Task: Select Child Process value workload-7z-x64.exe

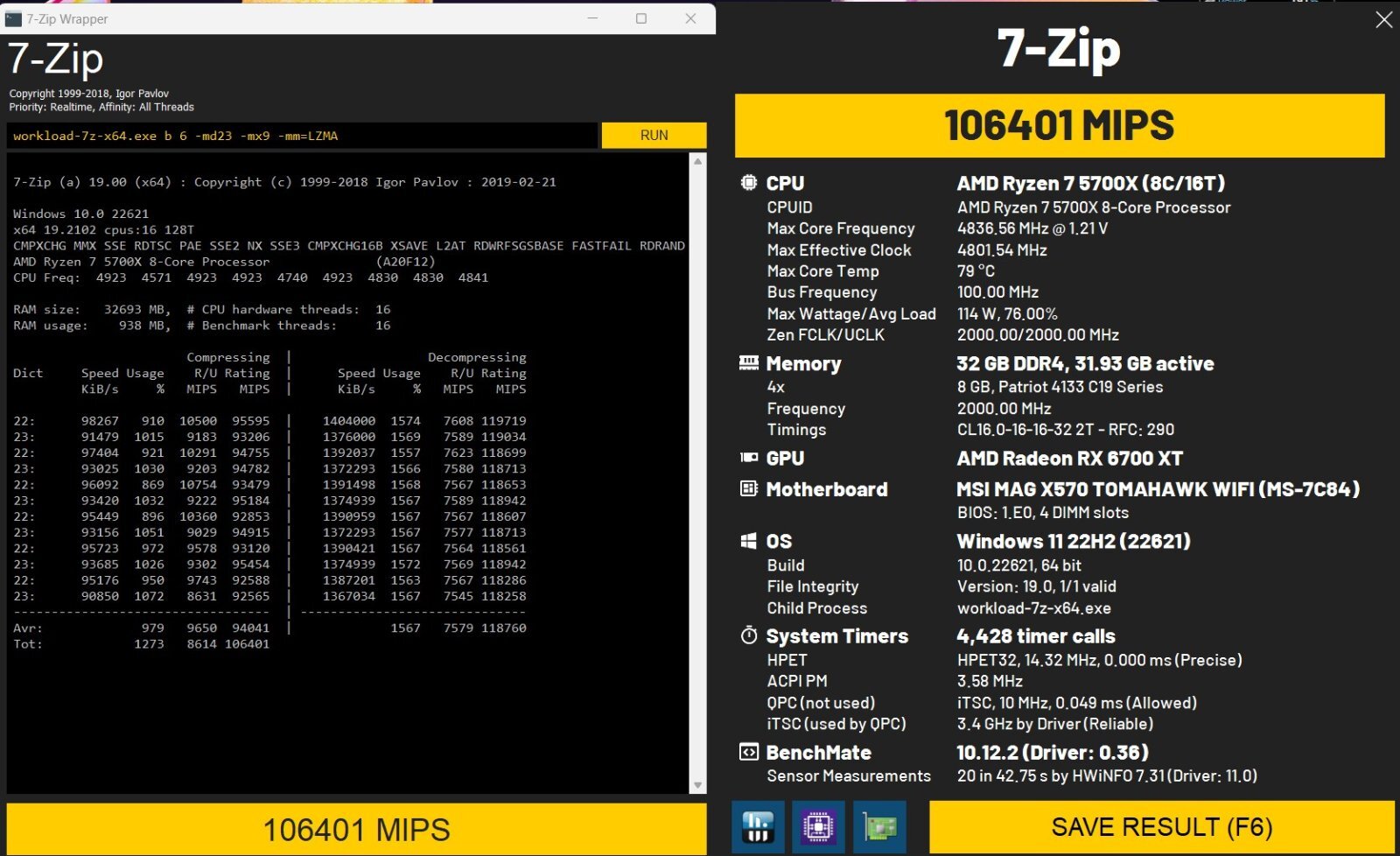Action: 1033,608
